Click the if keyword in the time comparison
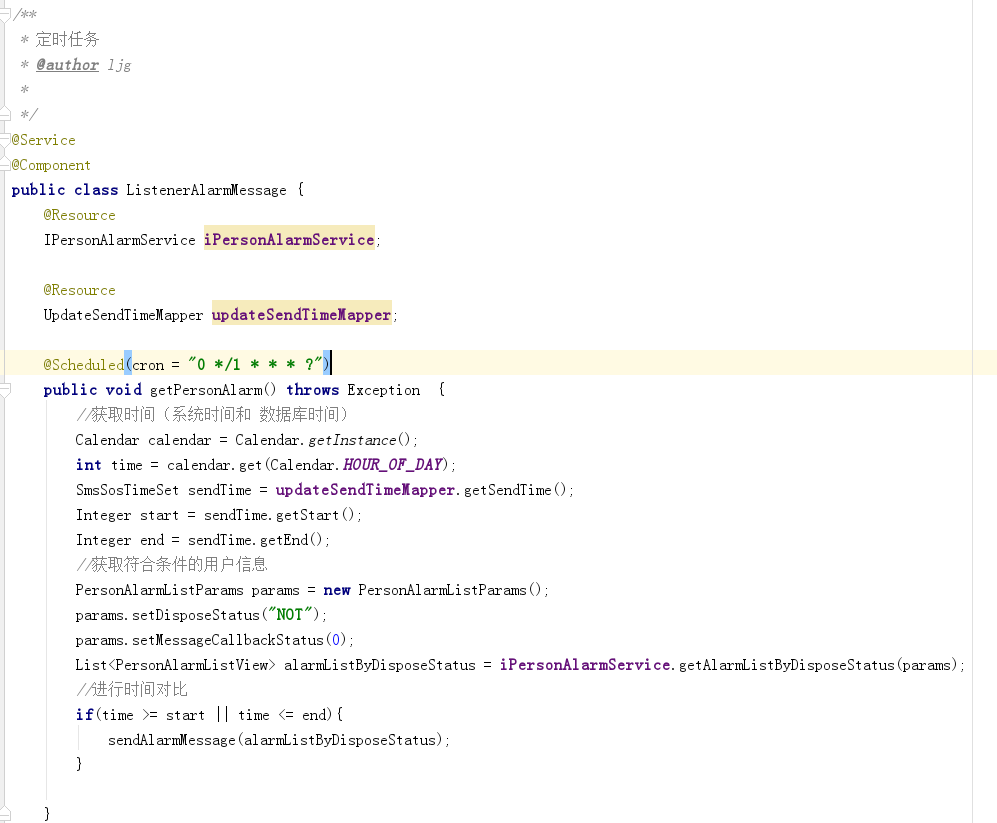 [x=84, y=715]
